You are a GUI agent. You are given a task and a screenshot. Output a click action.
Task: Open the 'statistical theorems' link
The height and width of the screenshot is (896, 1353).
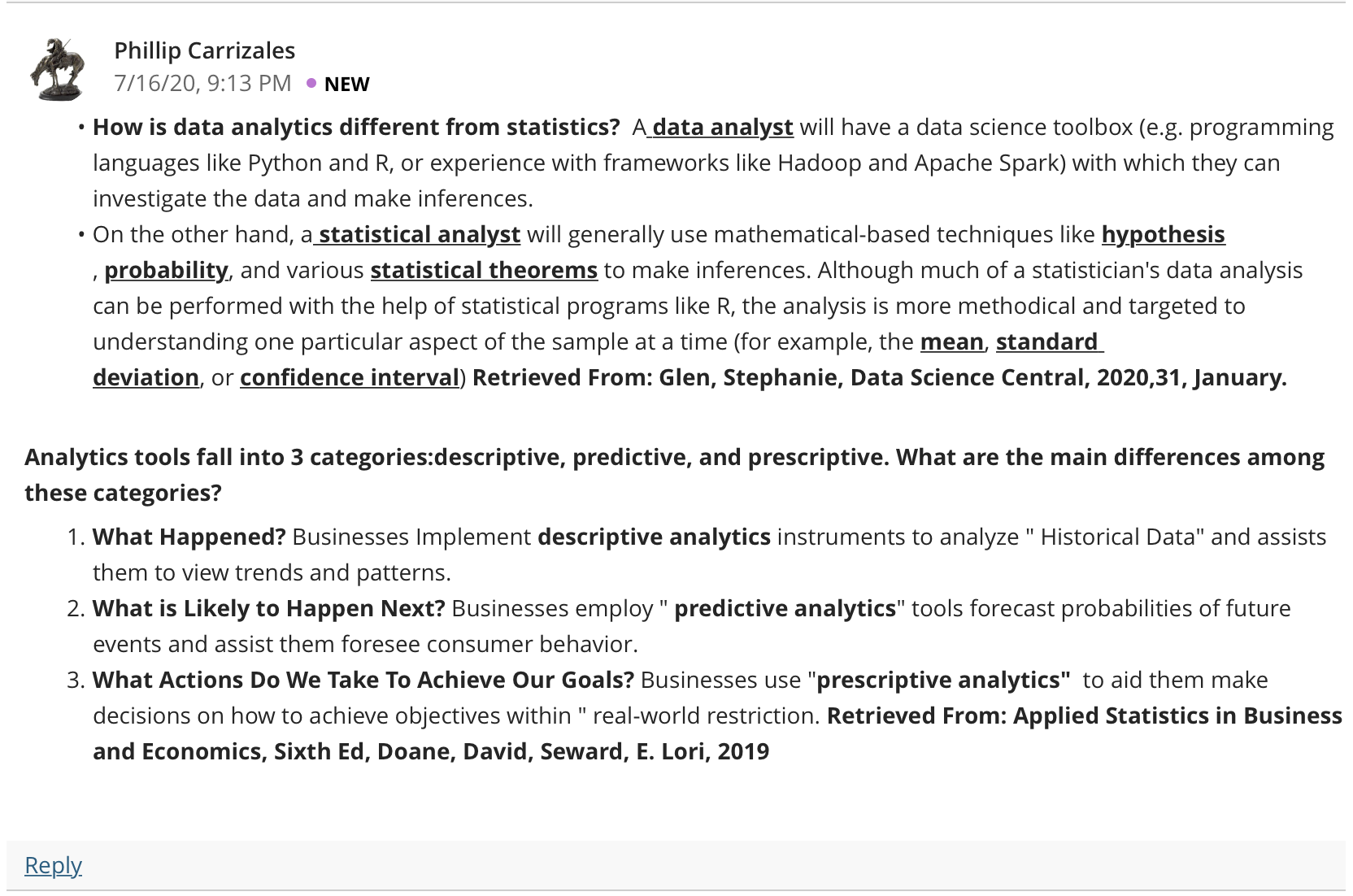point(484,271)
